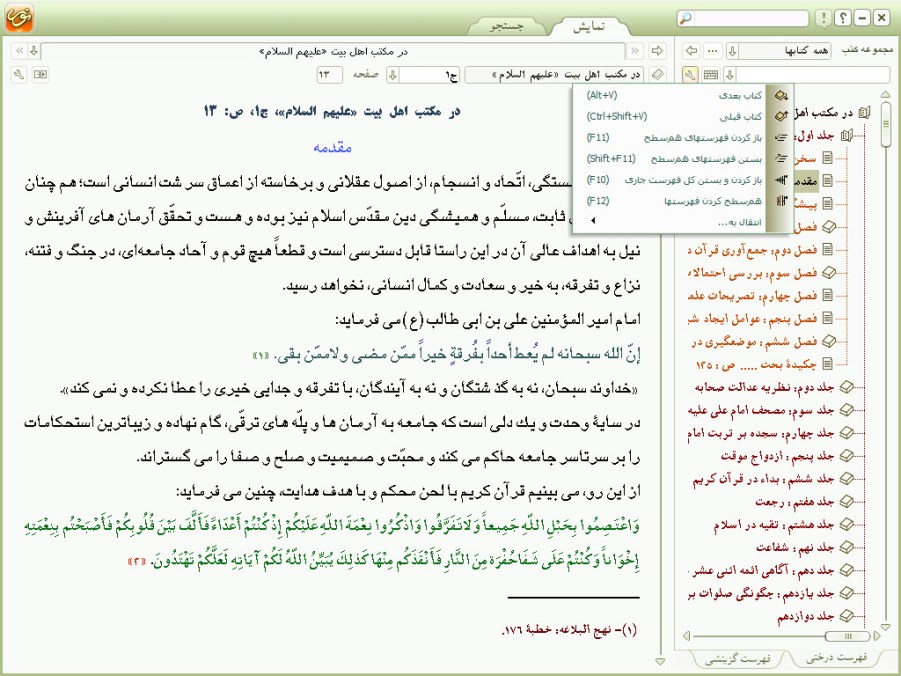This screenshot has height=676, width=901.
Task: Open the dropdown arrow of the book title bar
Action: click(34, 51)
